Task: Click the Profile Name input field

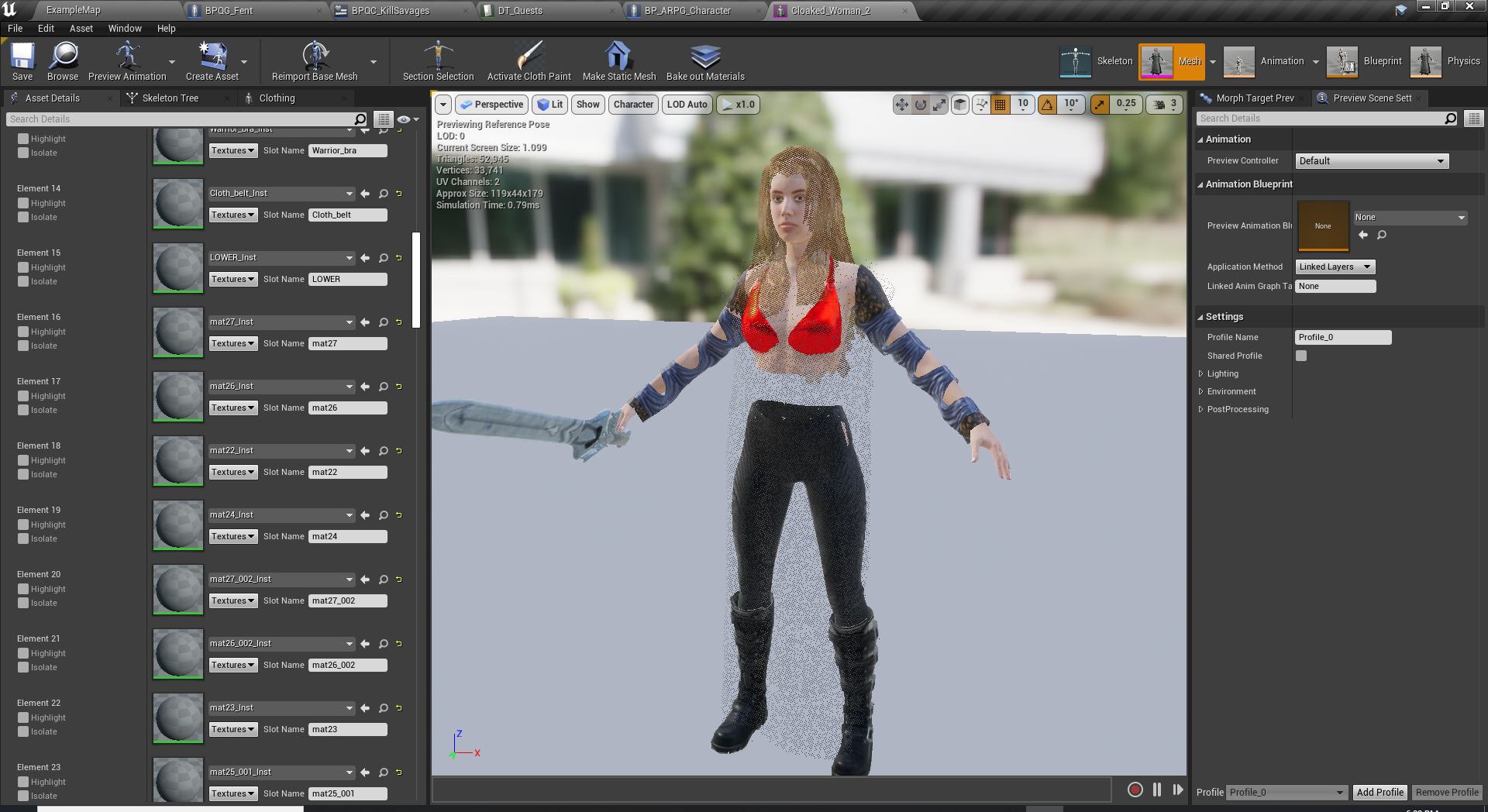Action: tap(1343, 337)
